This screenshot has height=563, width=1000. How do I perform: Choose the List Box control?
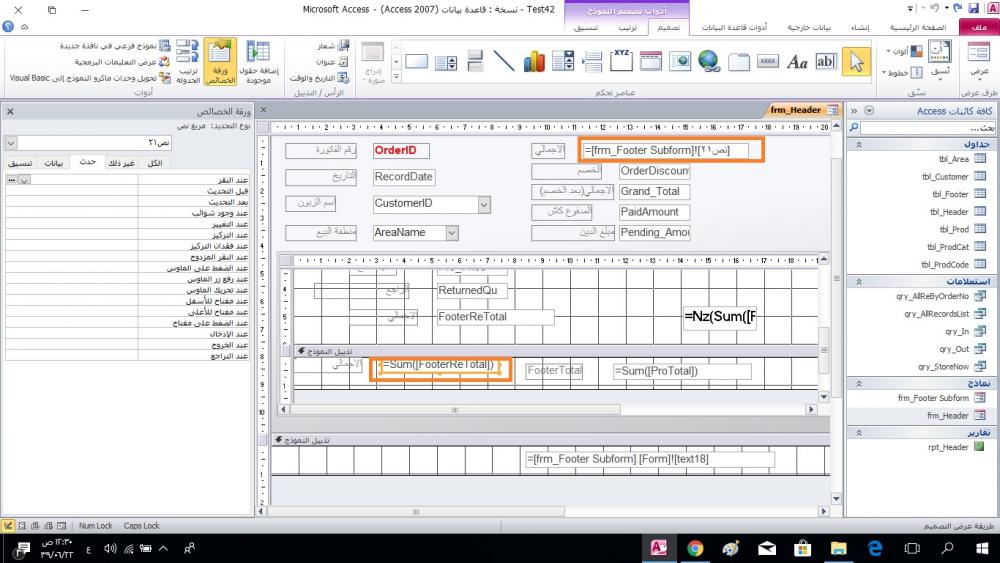(x=446, y=62)
